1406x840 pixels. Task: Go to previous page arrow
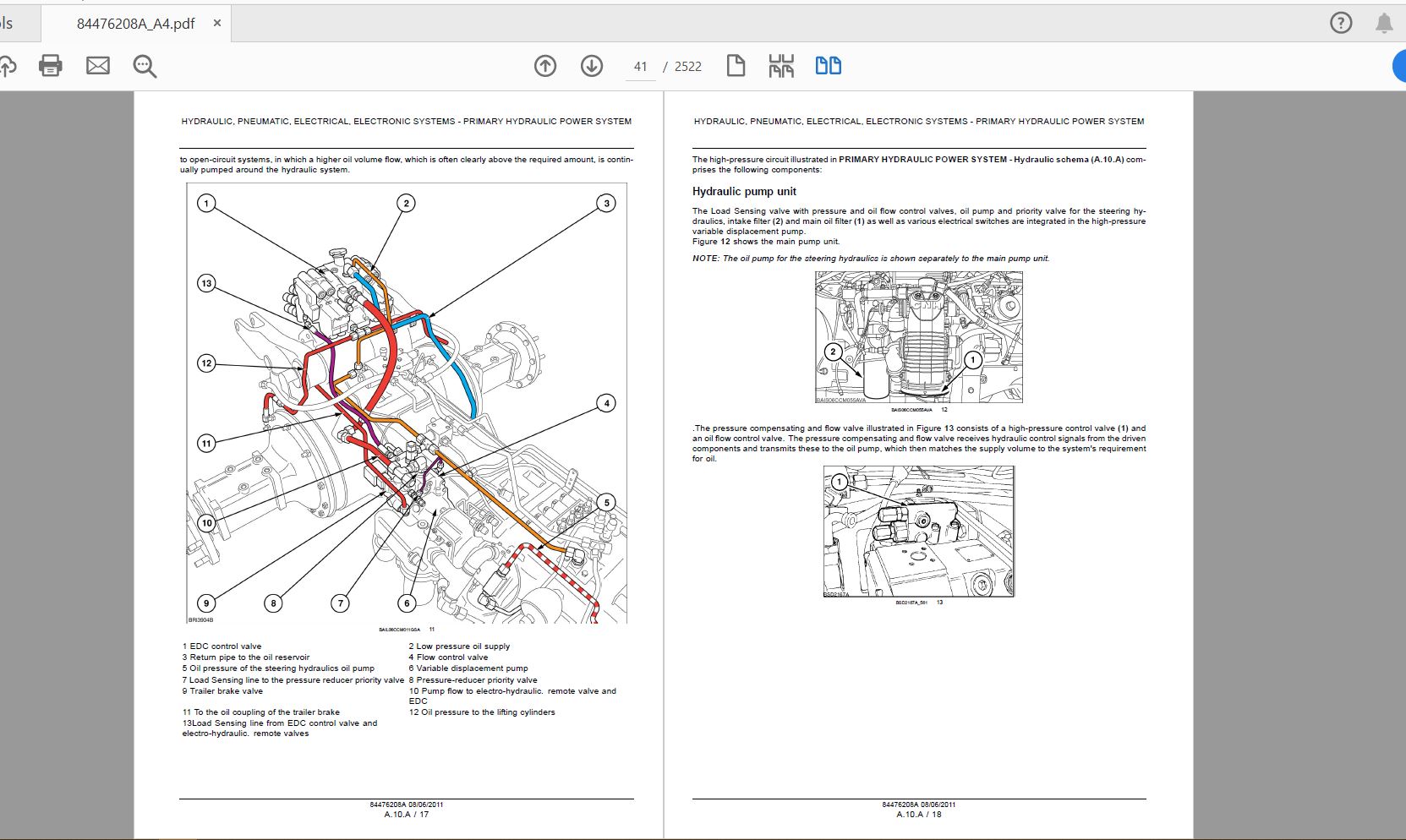[545, 66]
